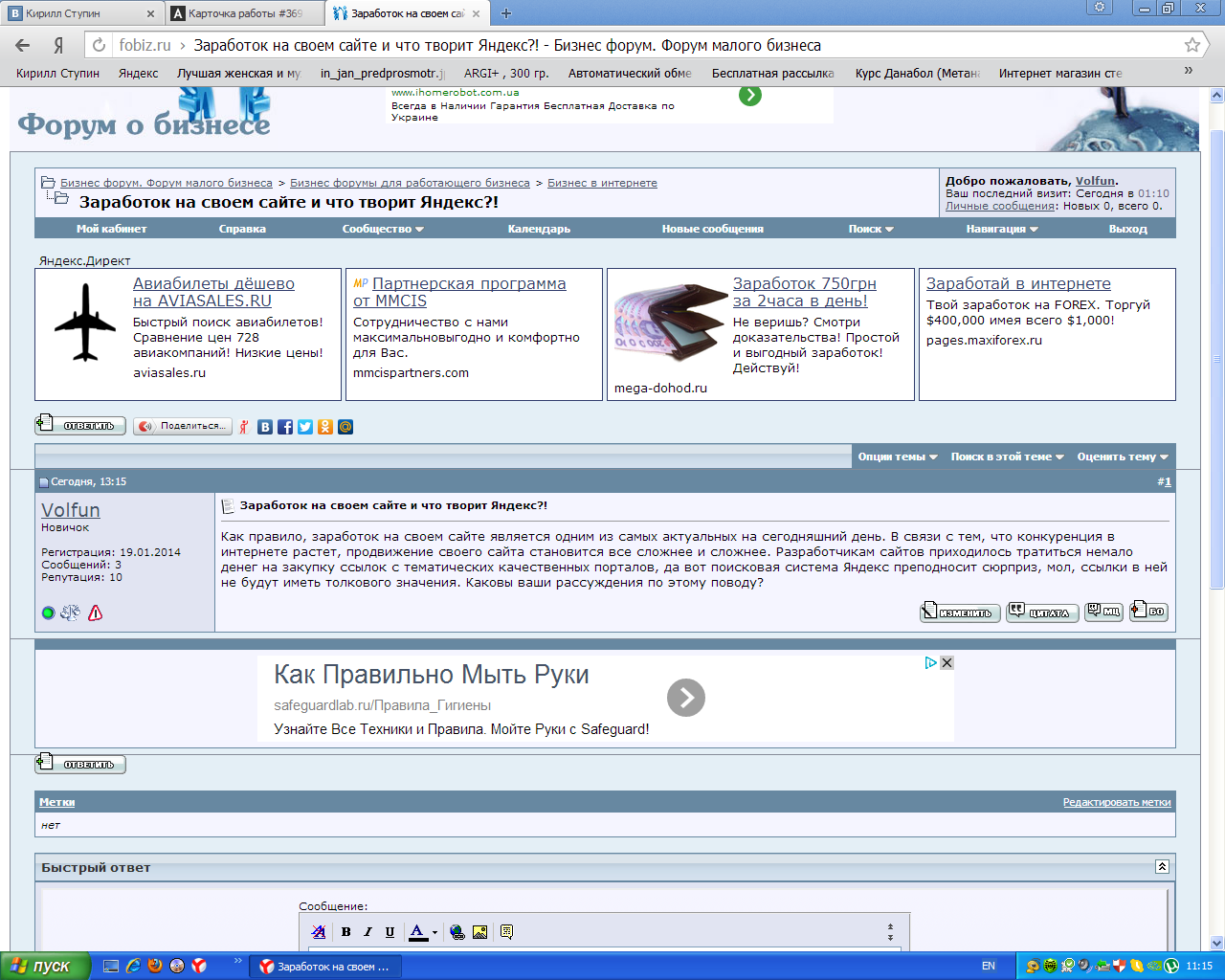Expand Опции темы dropdown
The image size is (1225, 980).
point(898,457)
